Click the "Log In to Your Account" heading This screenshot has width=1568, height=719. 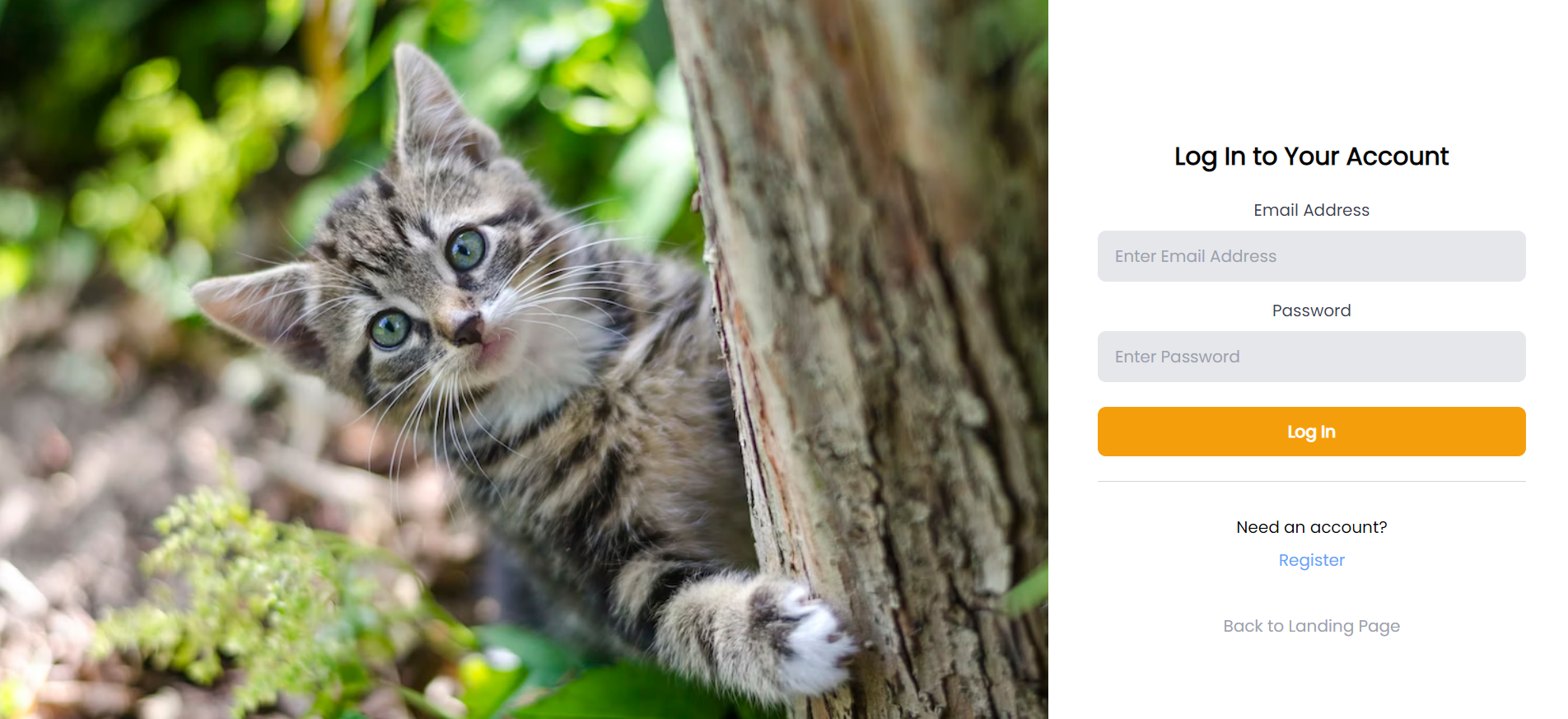tap(1311, 156)
